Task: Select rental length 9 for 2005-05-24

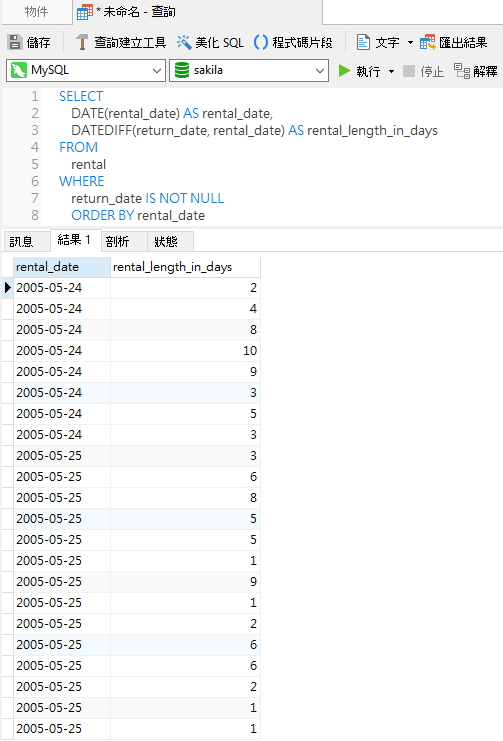Action: 185,371
